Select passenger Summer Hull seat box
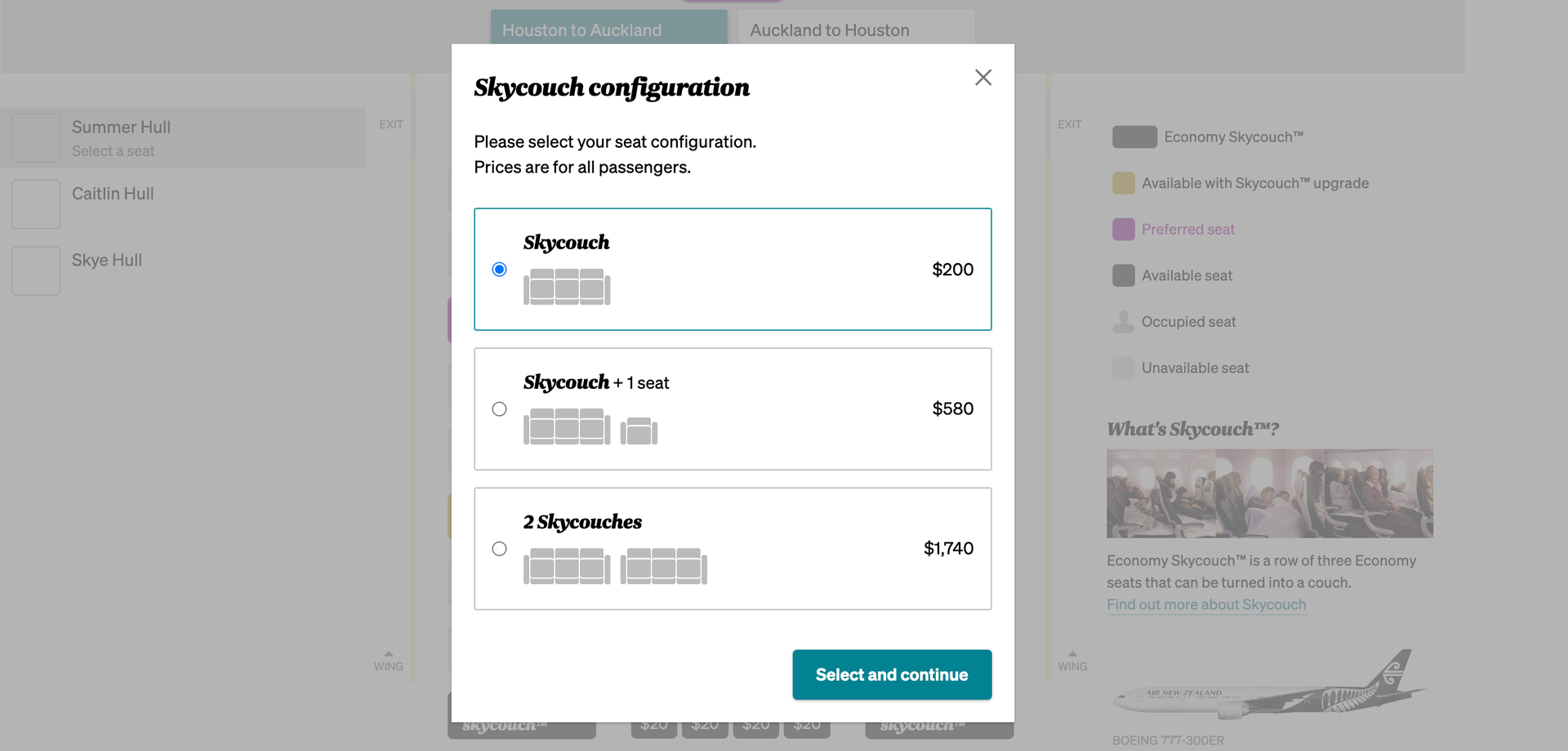 (36, 138)
